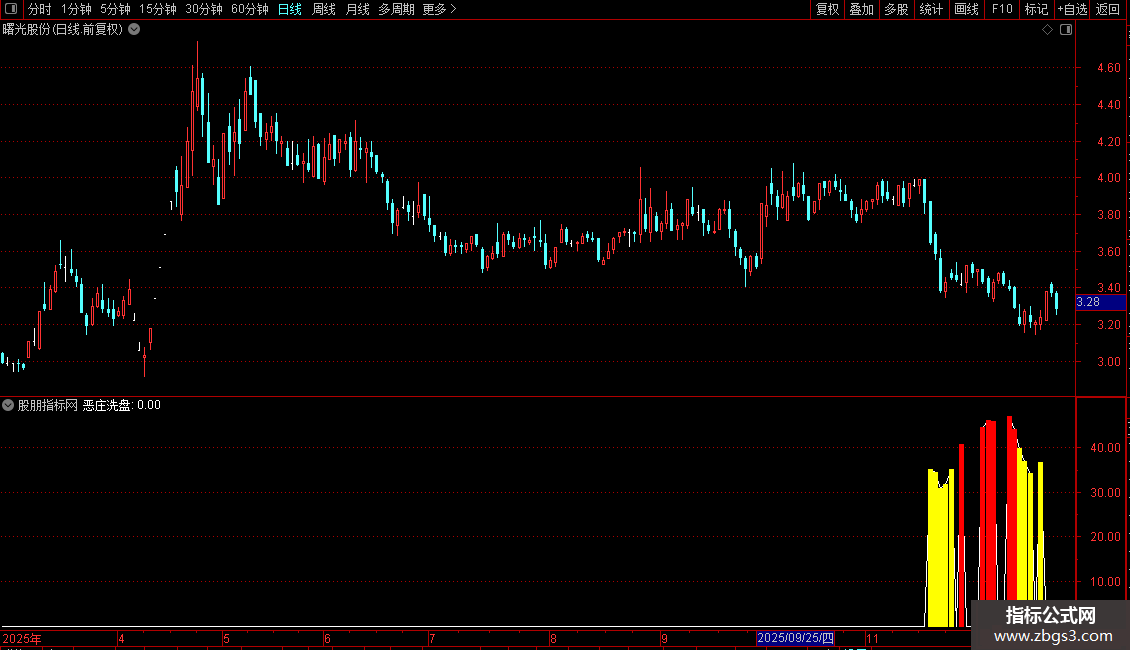The width and height of the screenshot is (1130, 650).
Task: Click month 11 on the time axis
Action: click(873, 638)
